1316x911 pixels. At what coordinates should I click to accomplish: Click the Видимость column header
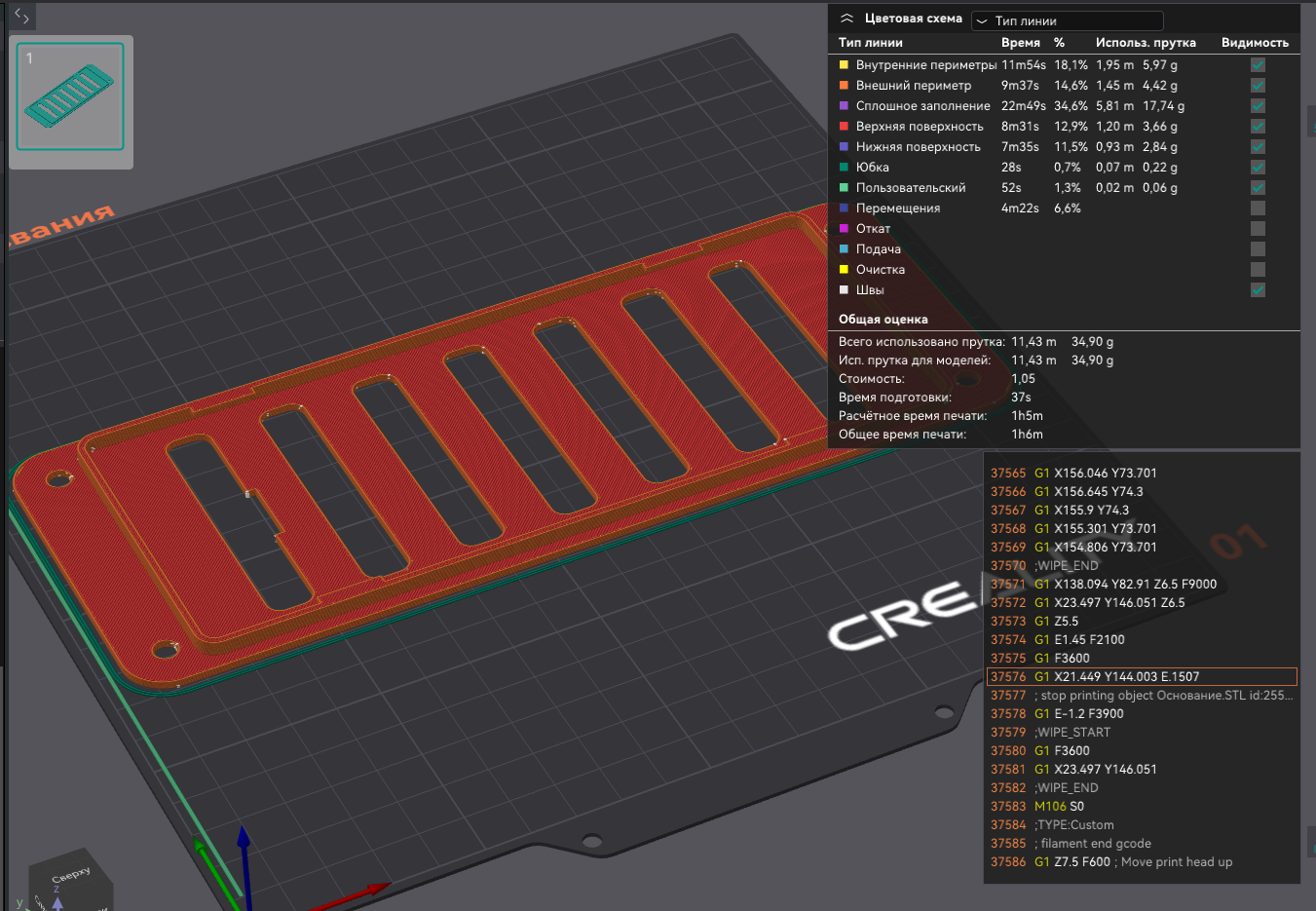pyautogui.click(x=1255, y=43)
